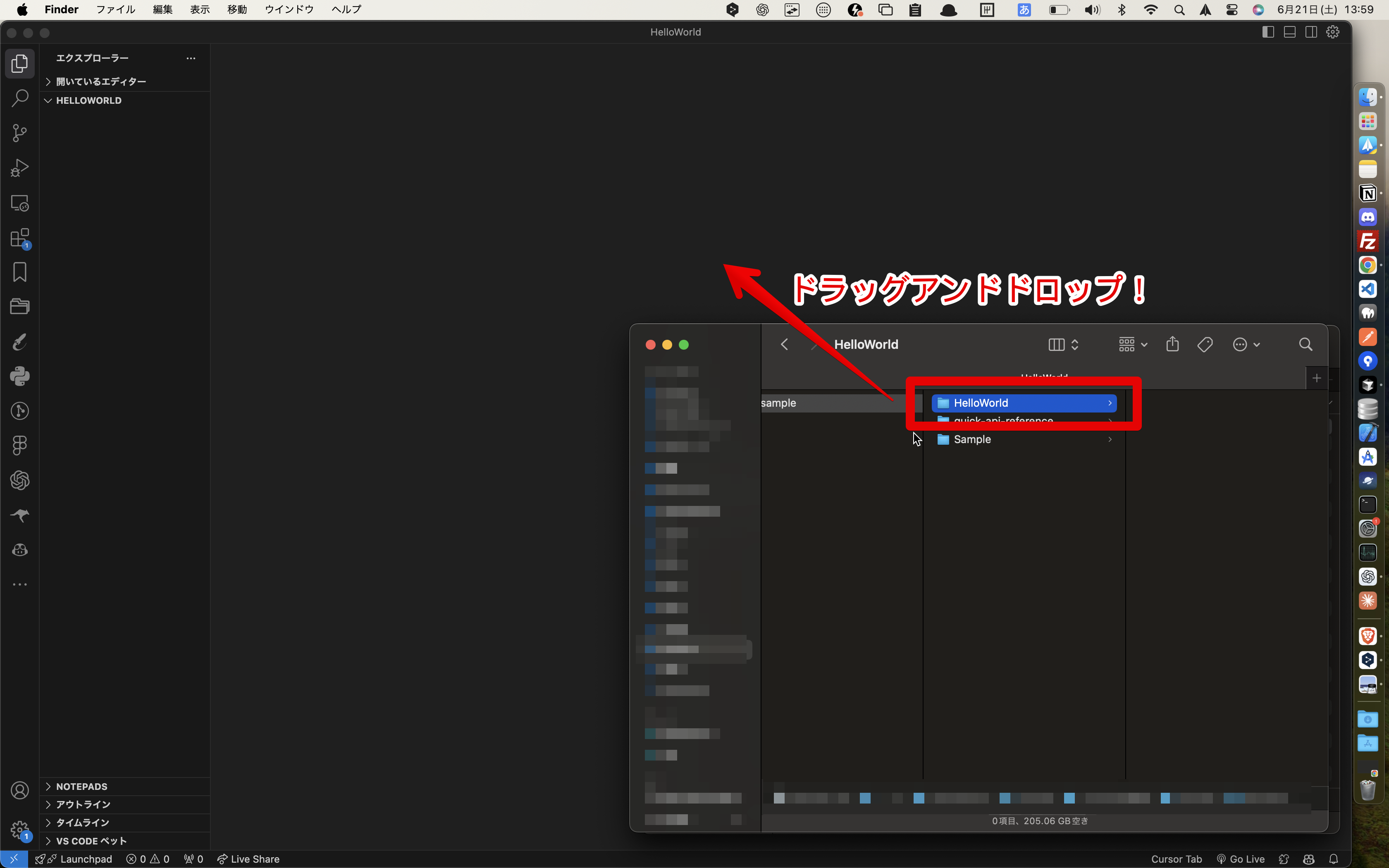1389x868 pixels.
Task: Open Spotlight search in menu bar
Action: (x=1179, y=10)
